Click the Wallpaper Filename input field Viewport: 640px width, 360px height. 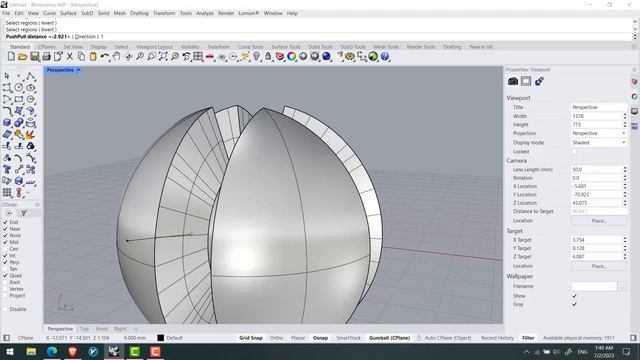[x=594, y=287]
